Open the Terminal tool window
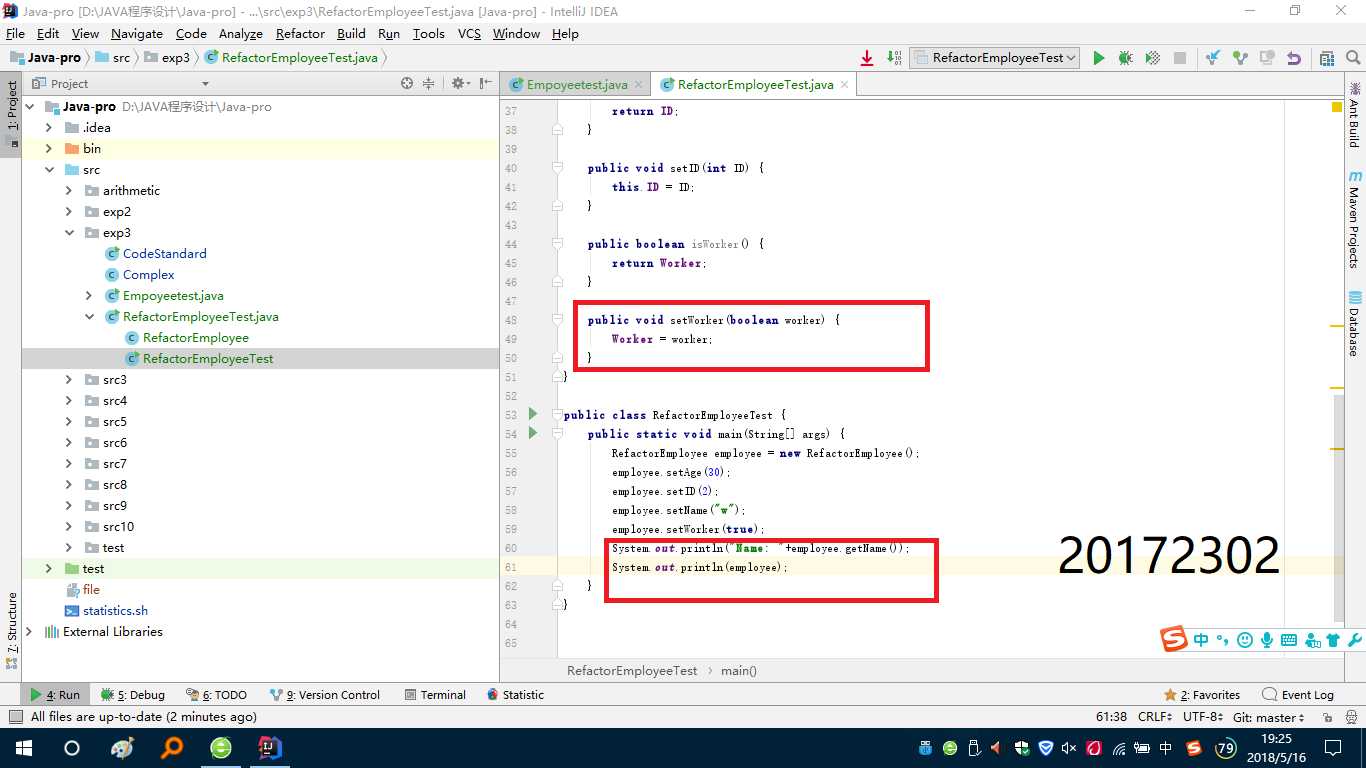 [435, 695]
